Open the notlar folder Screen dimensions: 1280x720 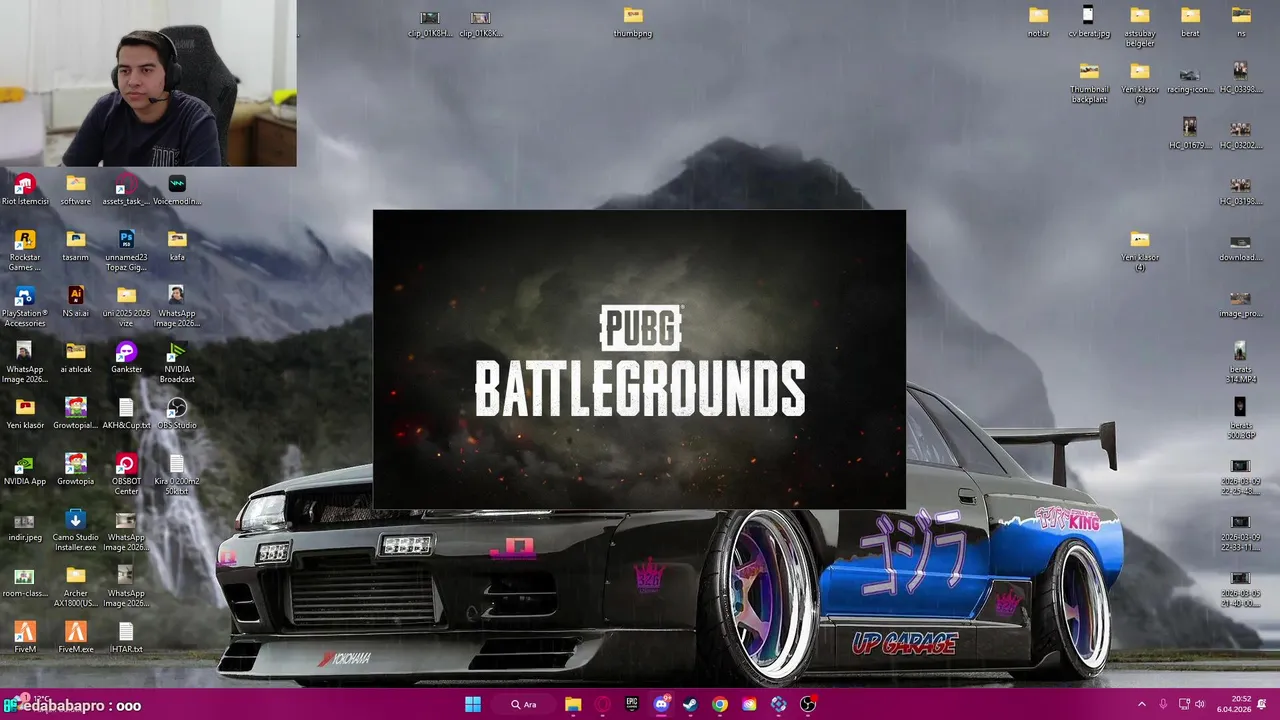pyautogui.click(x=1038, y=21)
